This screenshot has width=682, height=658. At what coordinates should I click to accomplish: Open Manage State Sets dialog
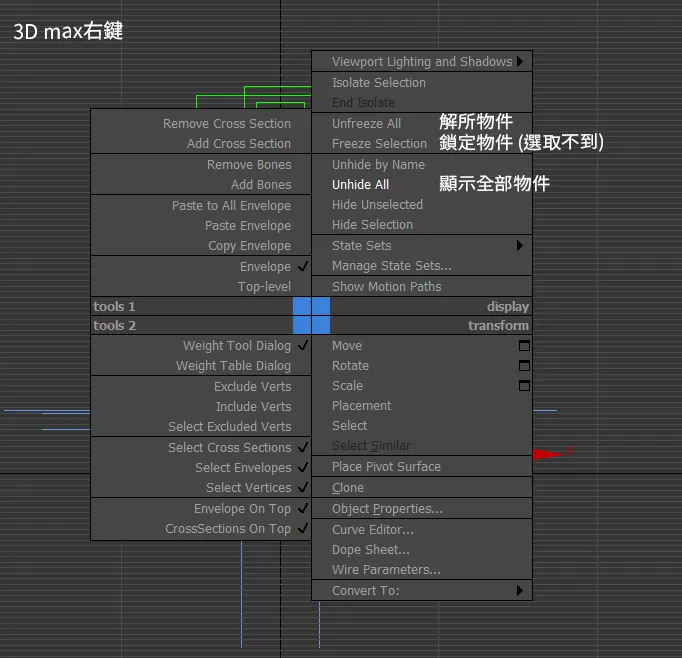pyautogui.click(x=422, y=266)
